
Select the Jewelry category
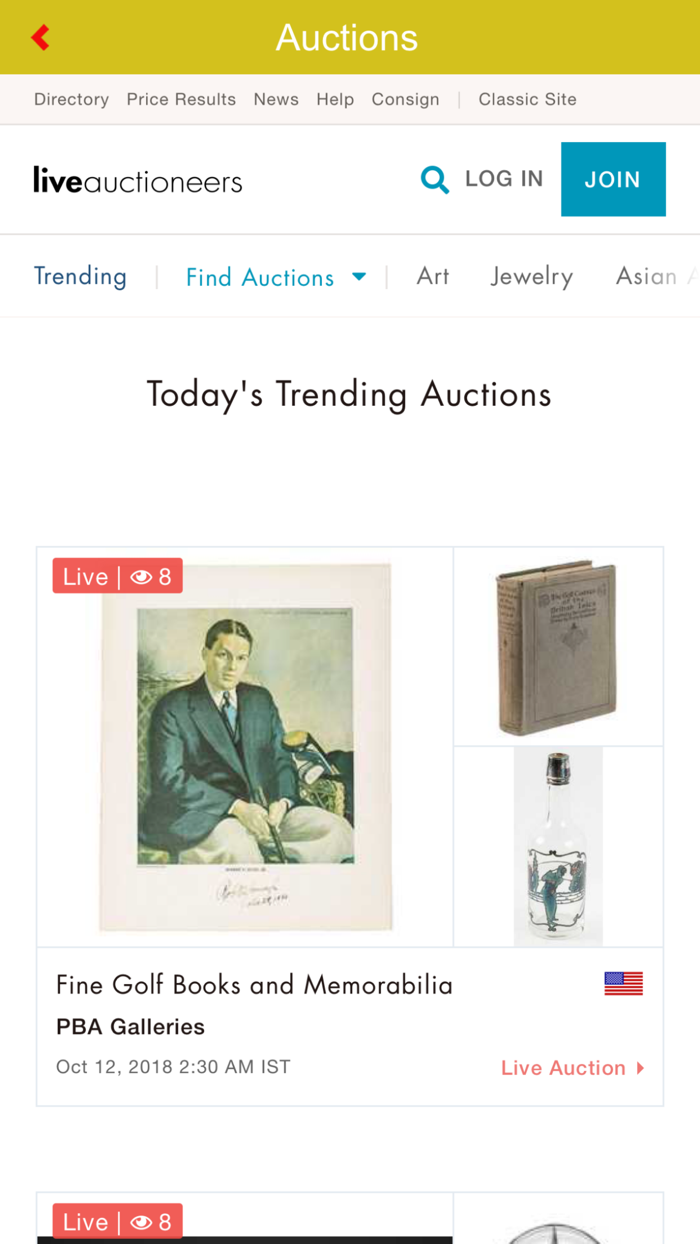point(531,276)
